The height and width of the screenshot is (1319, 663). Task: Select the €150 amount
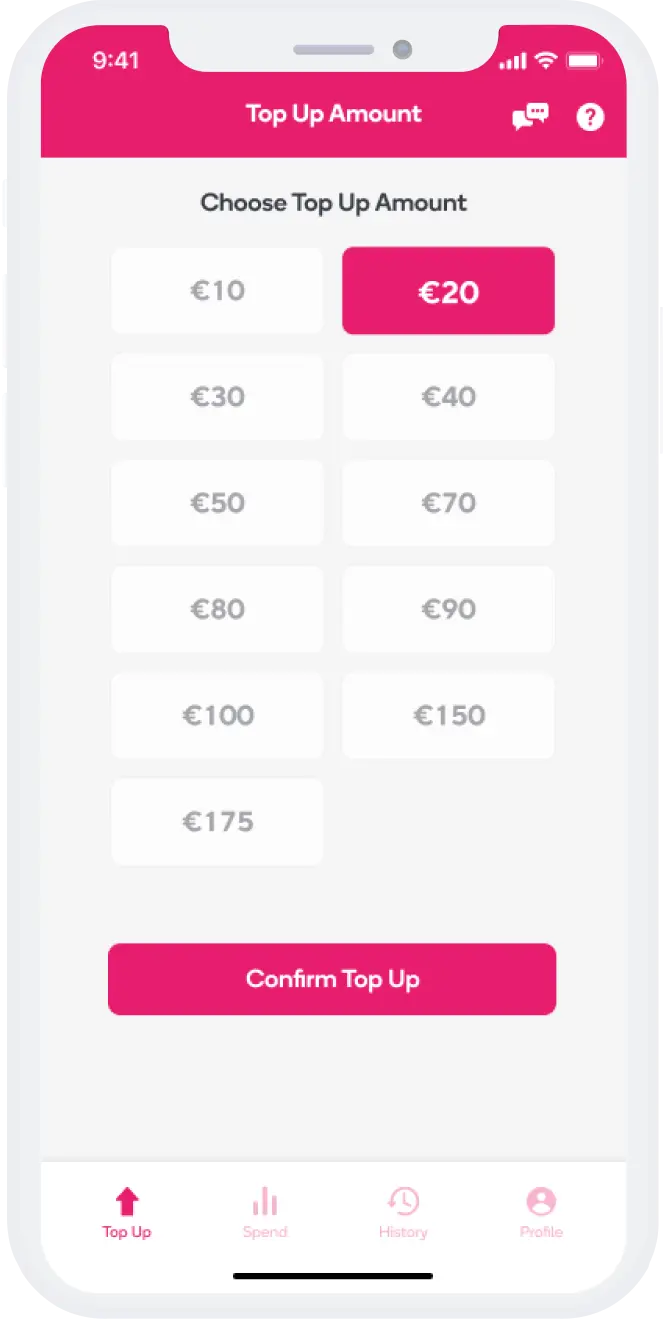pos(448,715)
